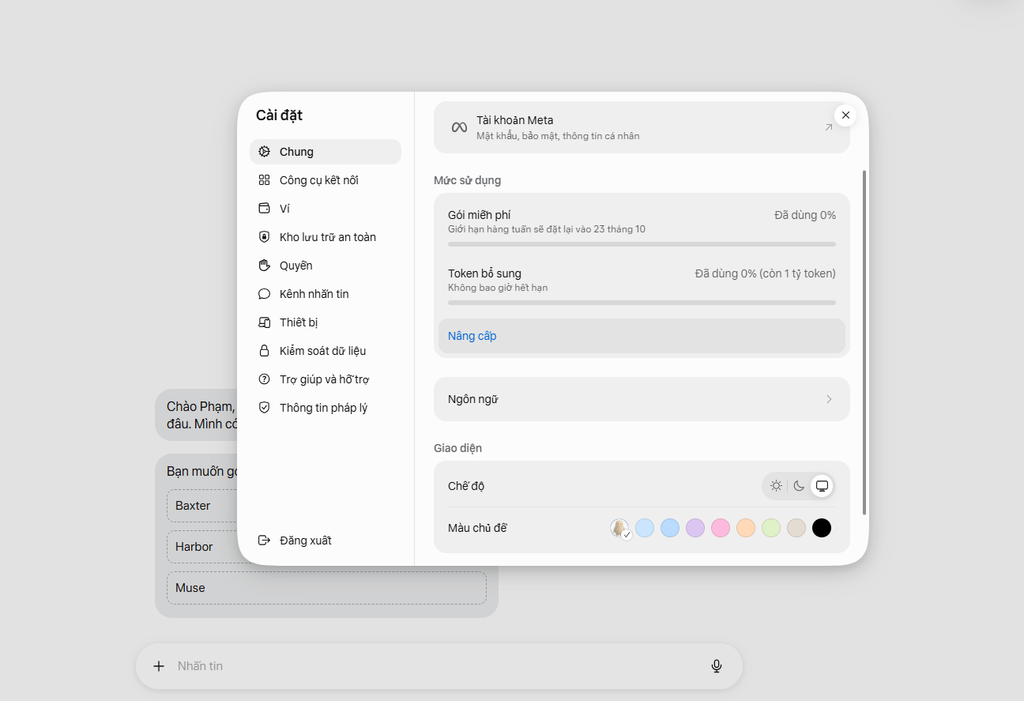
Task: Click the plus icon in the message bar
Action: [159, 666]
